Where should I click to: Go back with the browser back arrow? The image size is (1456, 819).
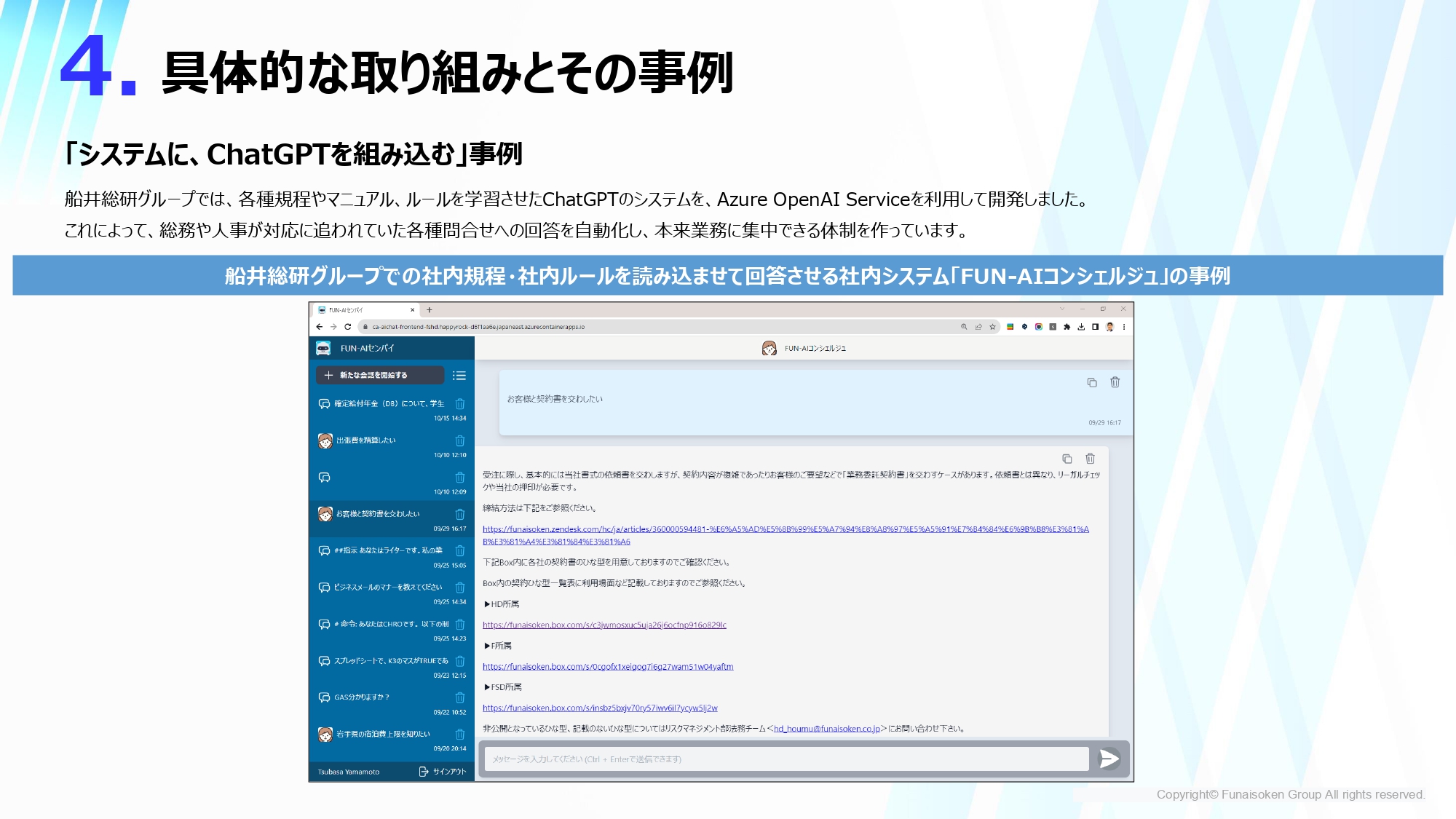tap(320, 327)
